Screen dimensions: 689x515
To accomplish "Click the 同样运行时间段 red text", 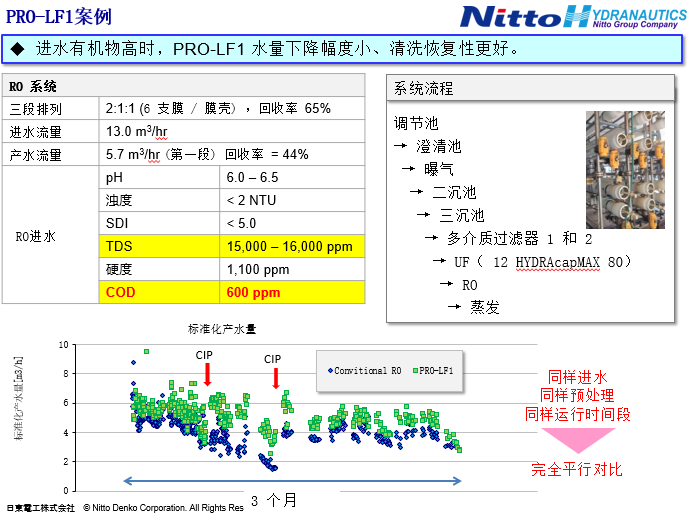I will (577, 414).
